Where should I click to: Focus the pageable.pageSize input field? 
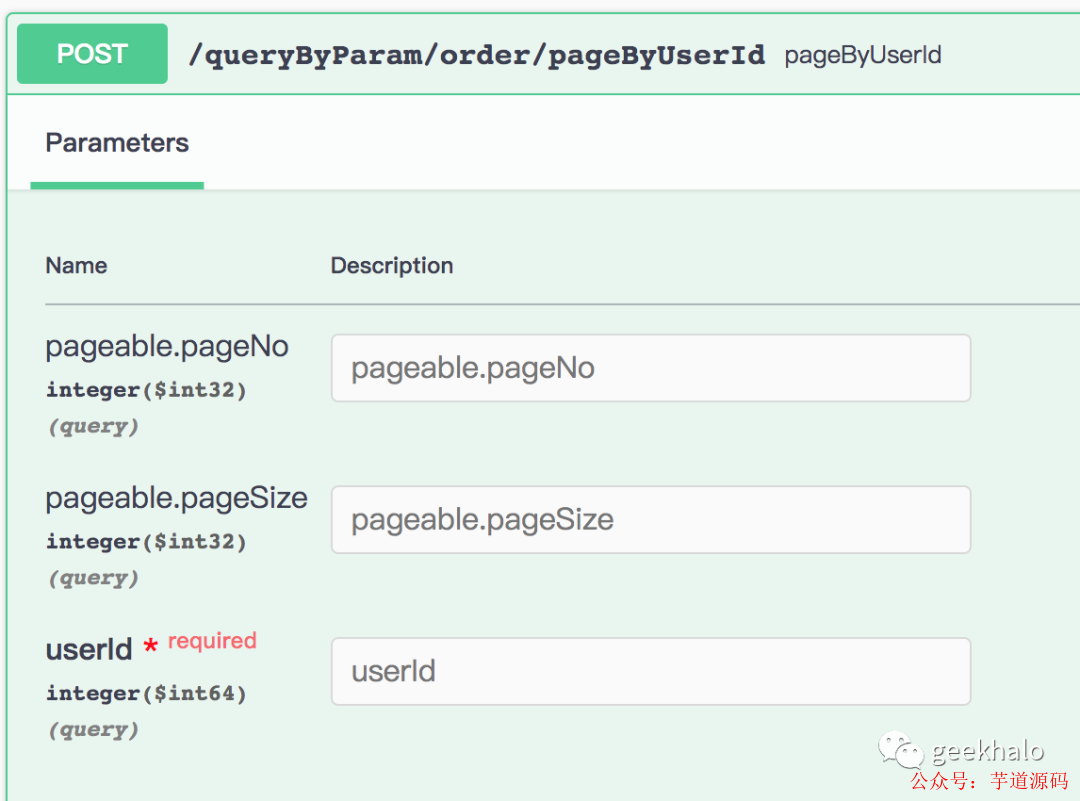651,519
